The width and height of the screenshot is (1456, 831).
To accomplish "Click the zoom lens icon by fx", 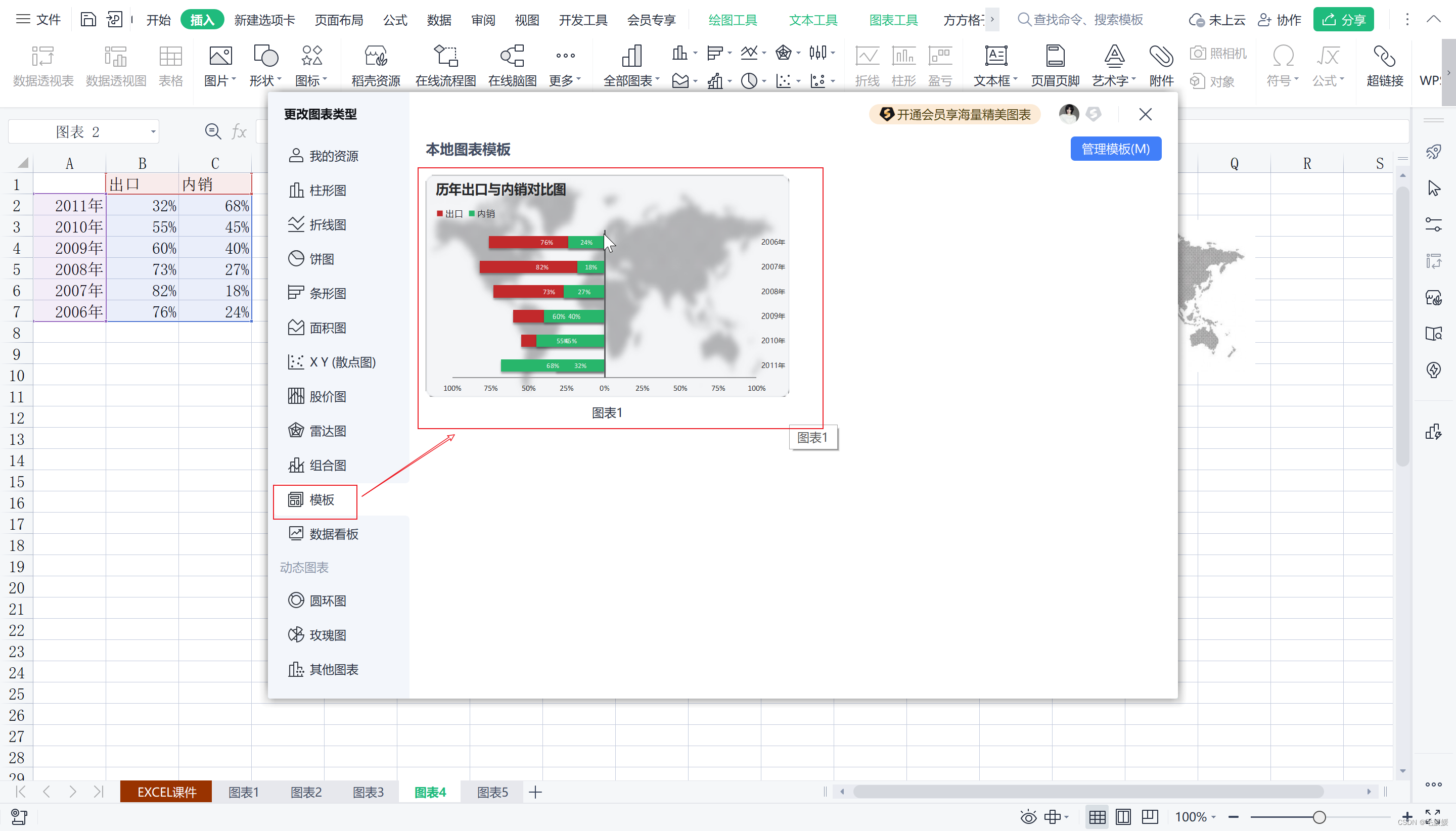I will click(x=213, y=132).
